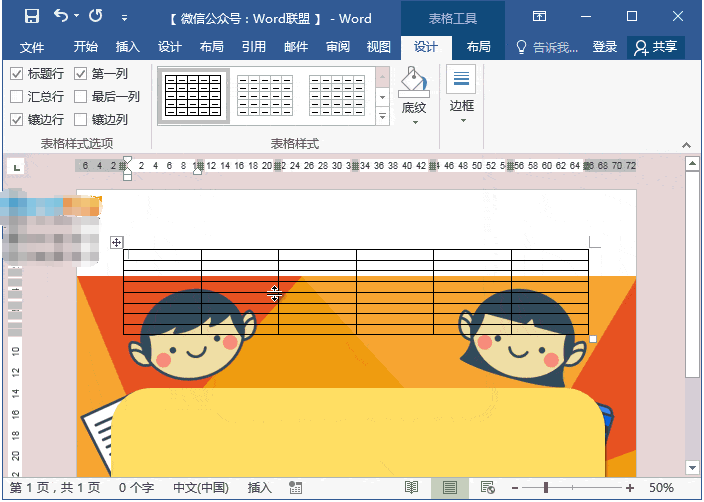Click the Redo icon in title bar

(96, 17)
